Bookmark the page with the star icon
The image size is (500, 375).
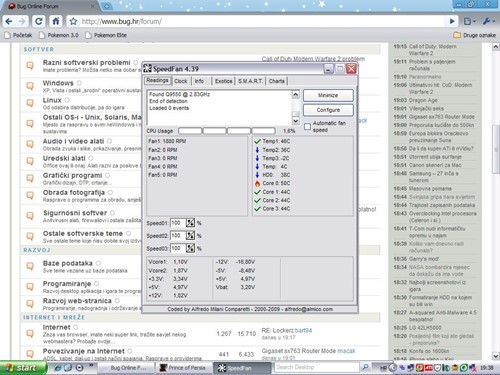tap(73, 22)
